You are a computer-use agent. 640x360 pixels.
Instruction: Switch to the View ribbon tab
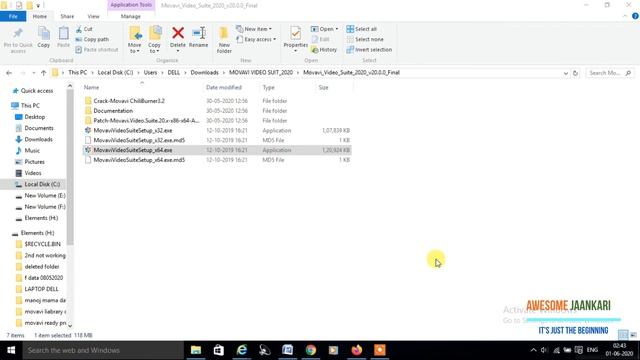[x=93, y=16]
